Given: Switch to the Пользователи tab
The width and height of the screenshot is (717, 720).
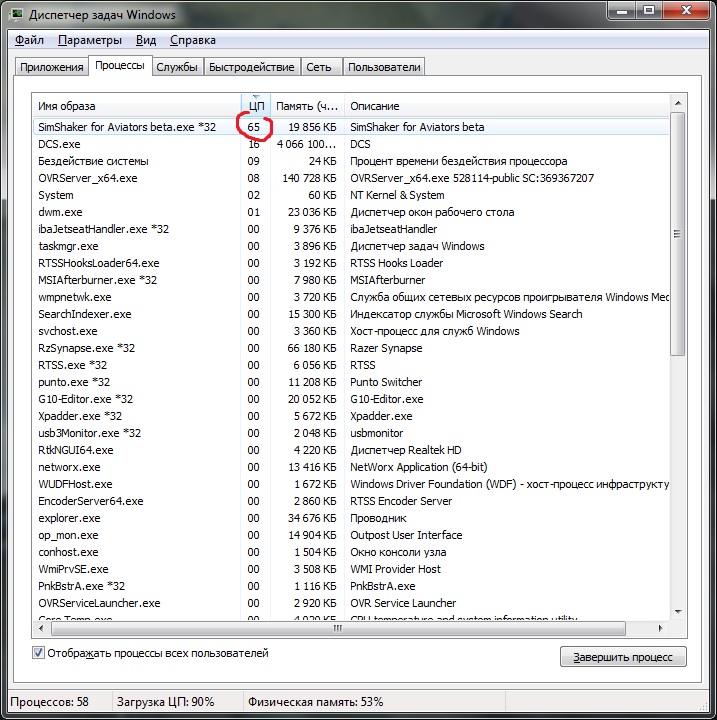Looking at the screenshot, I should click(384, 67).
